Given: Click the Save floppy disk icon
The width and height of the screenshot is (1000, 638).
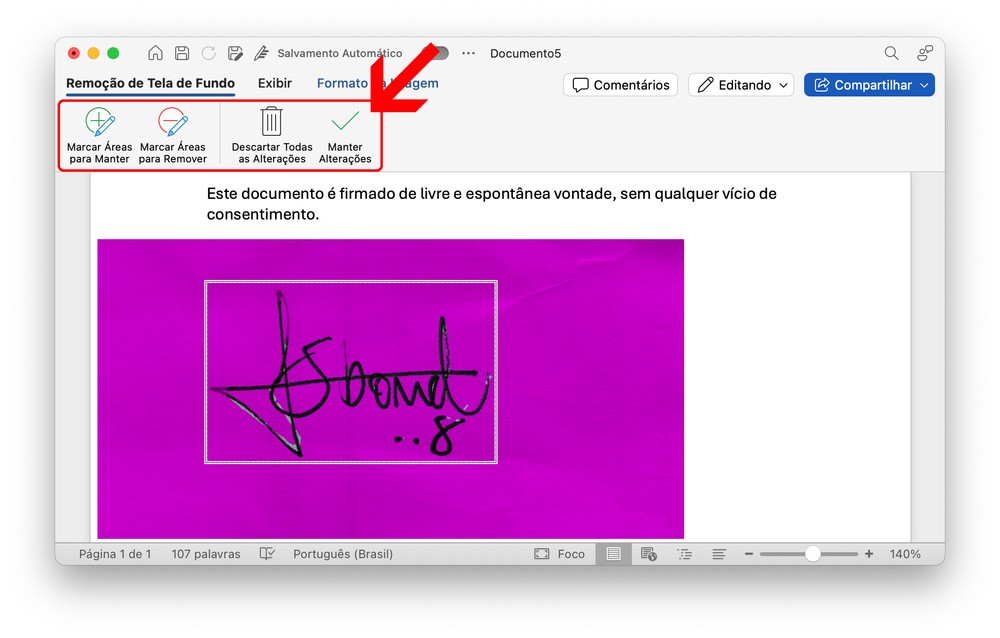Looking at the screenshot, I should pos(182,53).
